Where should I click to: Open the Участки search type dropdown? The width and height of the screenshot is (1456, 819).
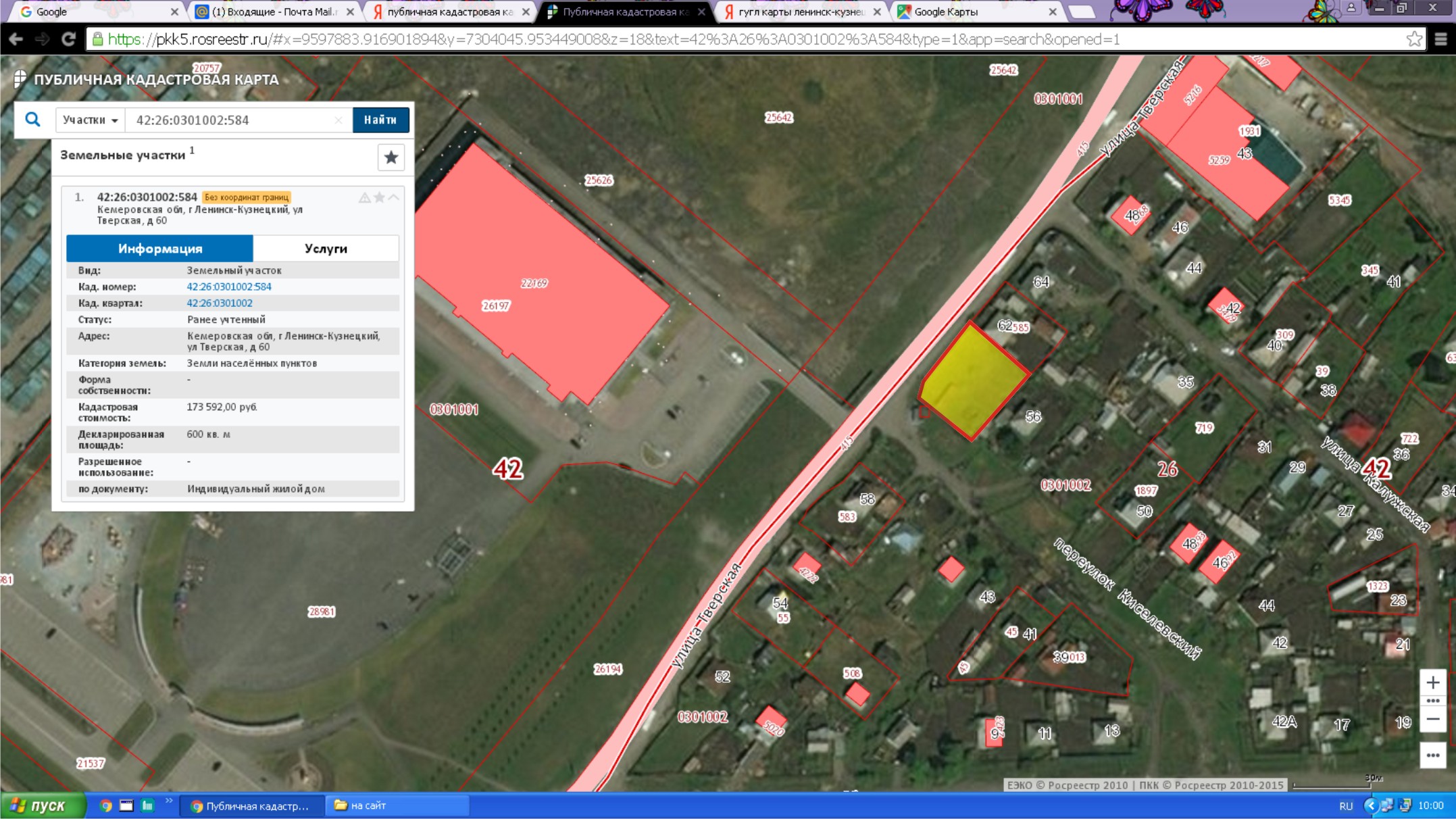click(x=91, y=120)
